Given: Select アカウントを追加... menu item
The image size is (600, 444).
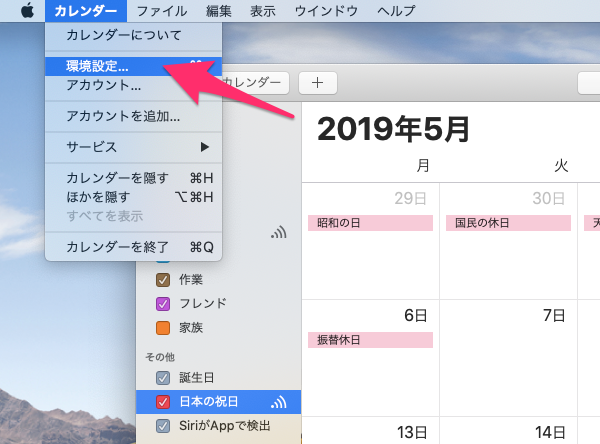Looking at the screenshot, I should [x=134, y=116].
